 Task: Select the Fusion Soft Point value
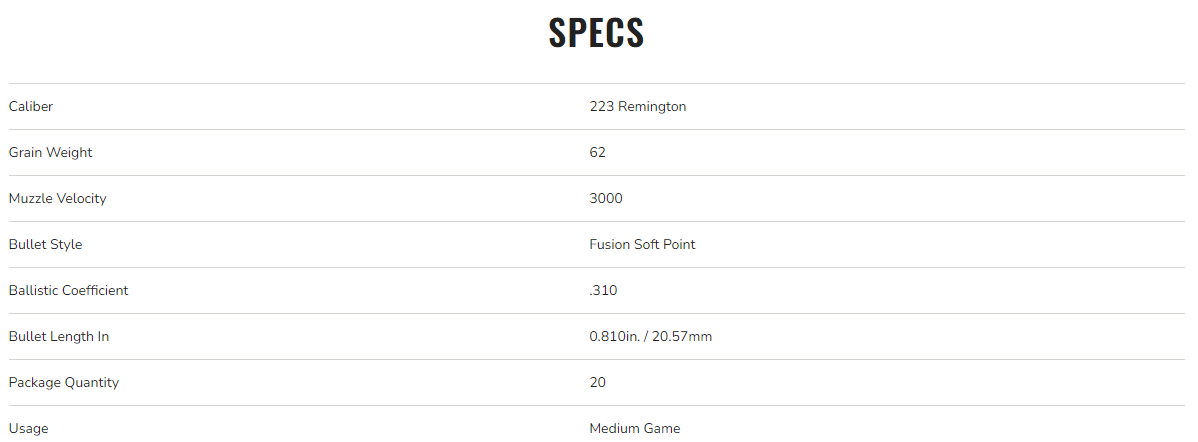pos(642,244)
